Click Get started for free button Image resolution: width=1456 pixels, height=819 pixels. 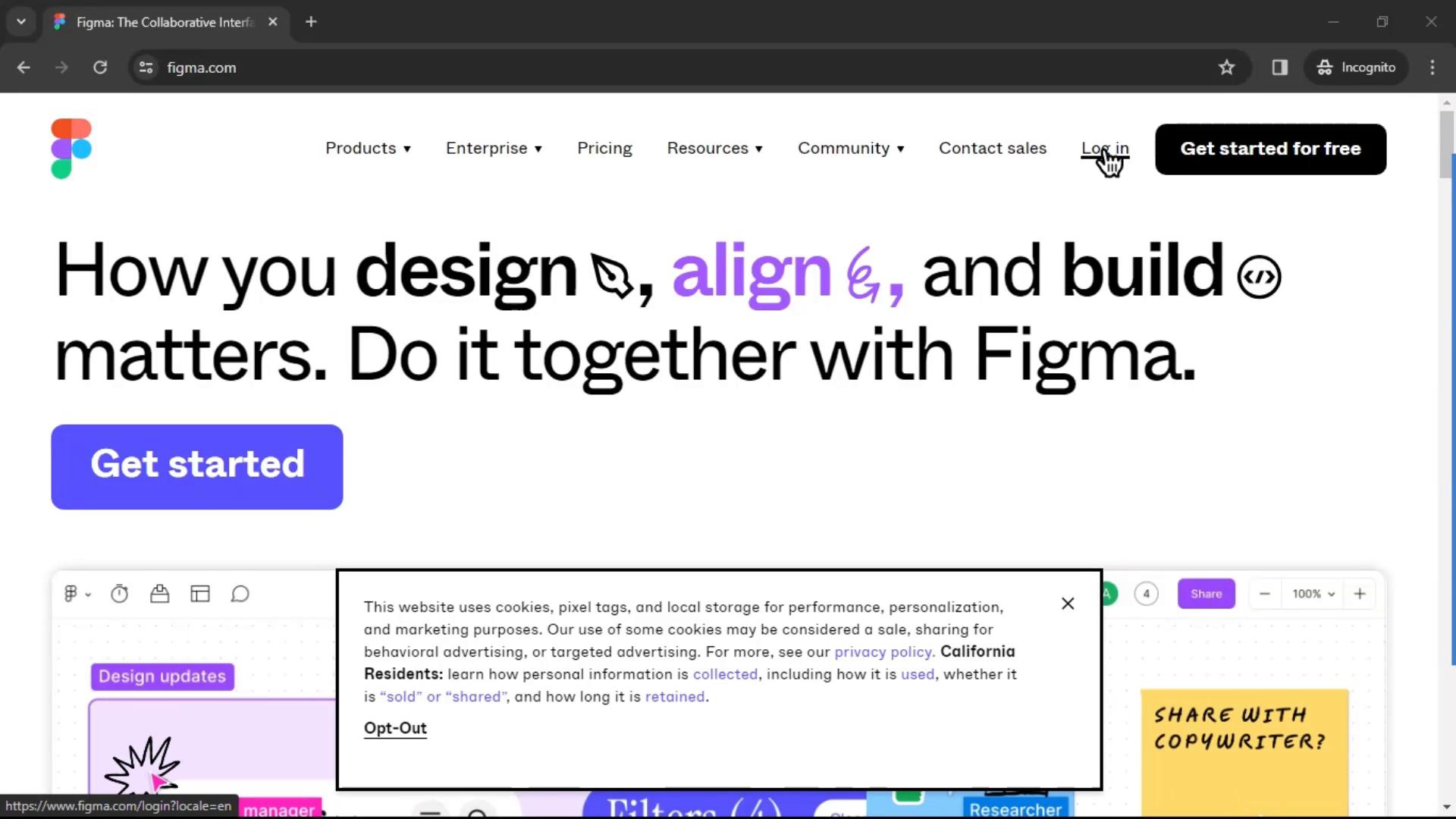click(x=1270, y=148)
